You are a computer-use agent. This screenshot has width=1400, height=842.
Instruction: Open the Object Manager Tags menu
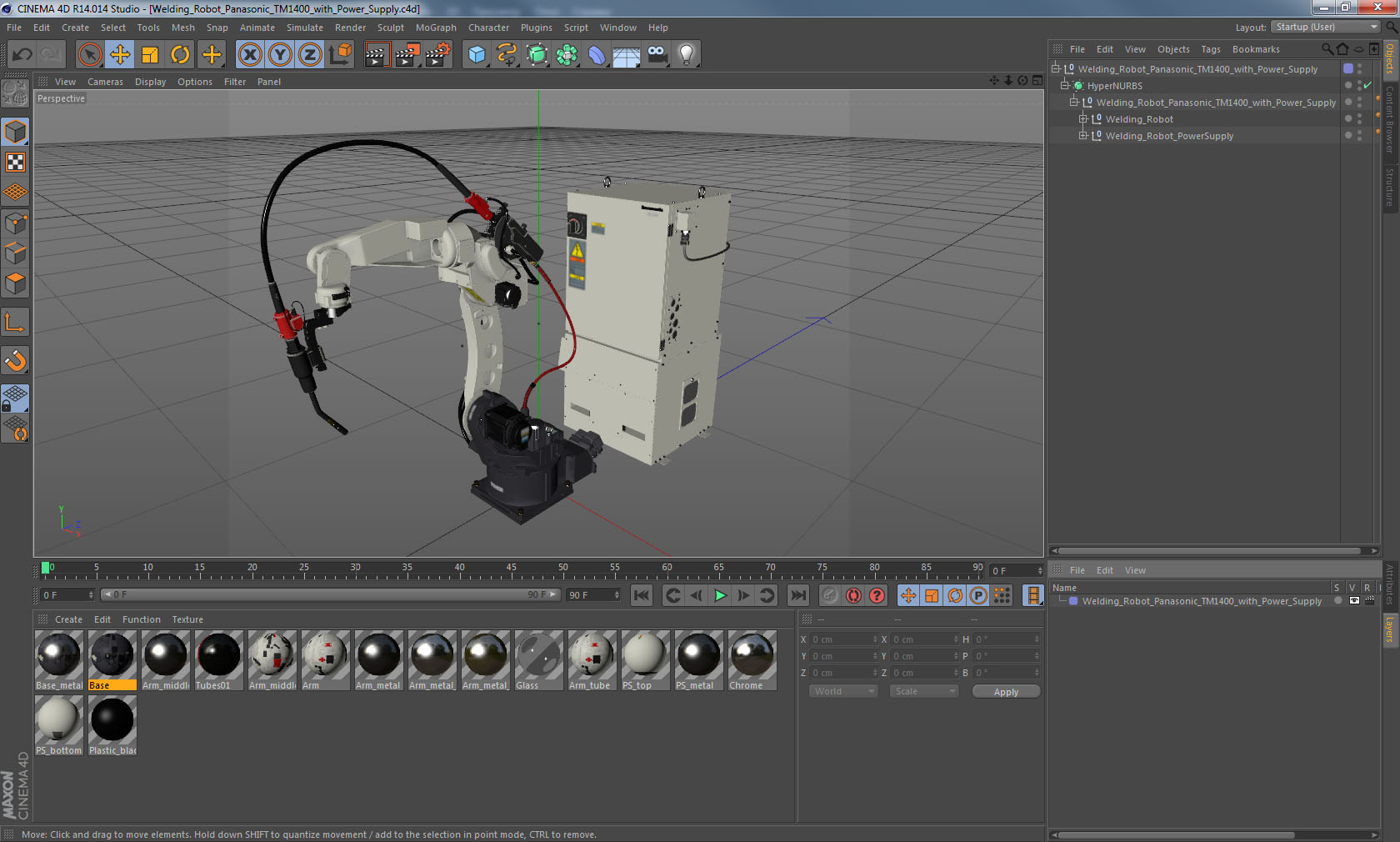coord(1210,49)
